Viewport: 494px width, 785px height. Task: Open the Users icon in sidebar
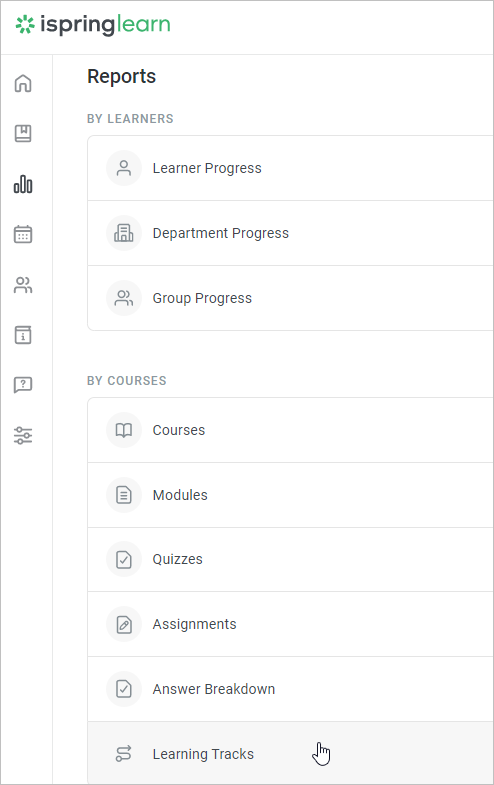(x=23, y=285)
